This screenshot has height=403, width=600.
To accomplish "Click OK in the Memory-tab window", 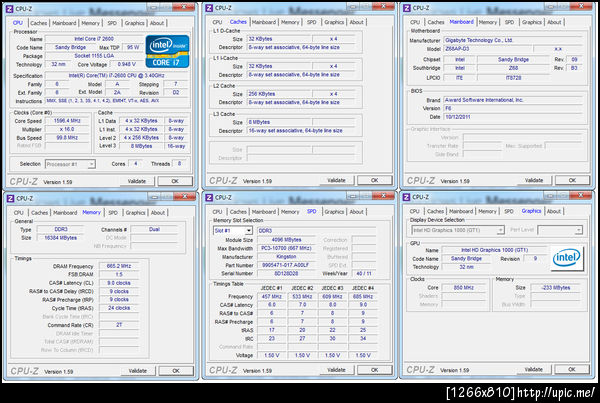I will click(x=176, y=371).
